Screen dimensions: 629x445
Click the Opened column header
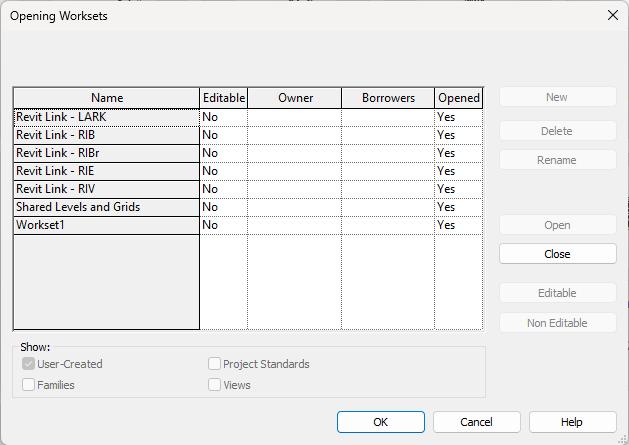459,98
